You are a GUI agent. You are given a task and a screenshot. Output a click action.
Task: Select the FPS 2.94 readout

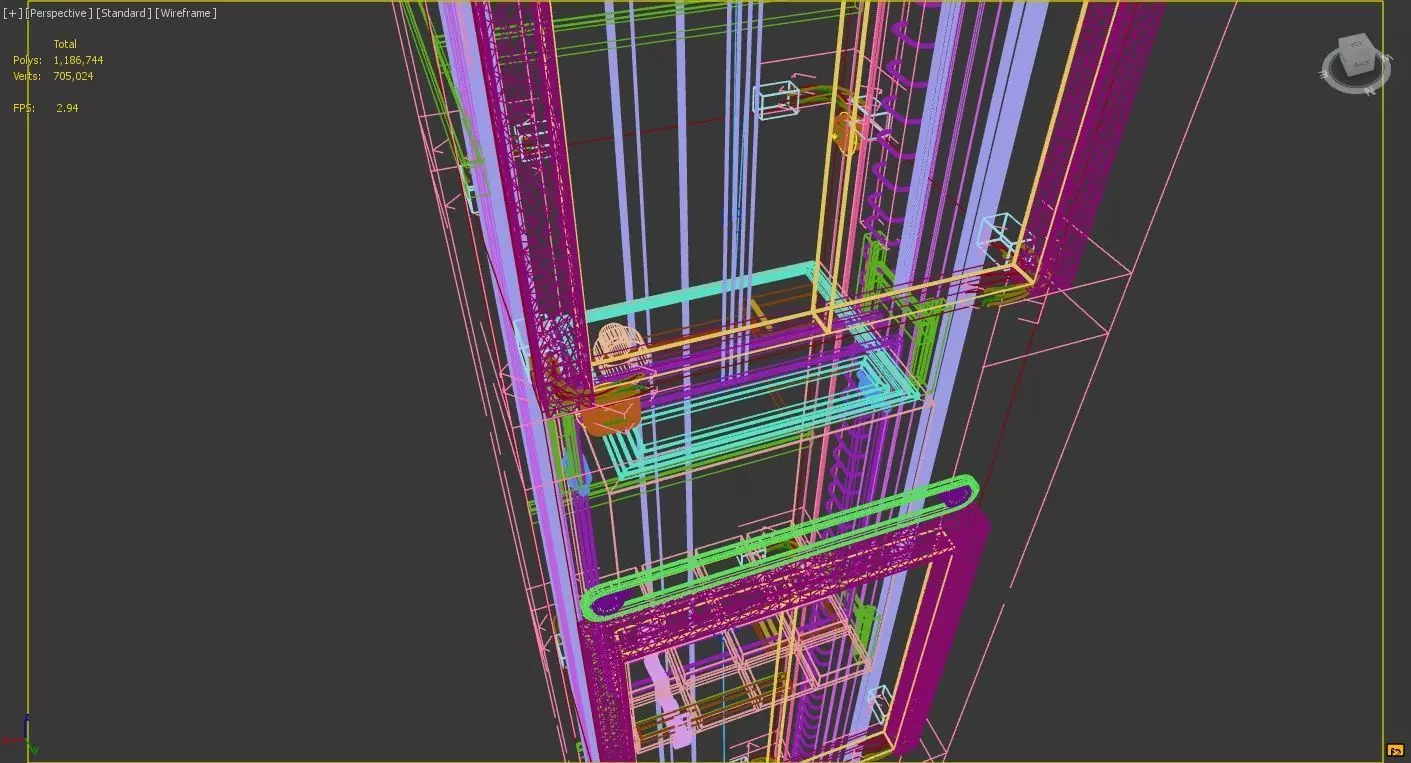pyautogui.click(x=45, y=107)
